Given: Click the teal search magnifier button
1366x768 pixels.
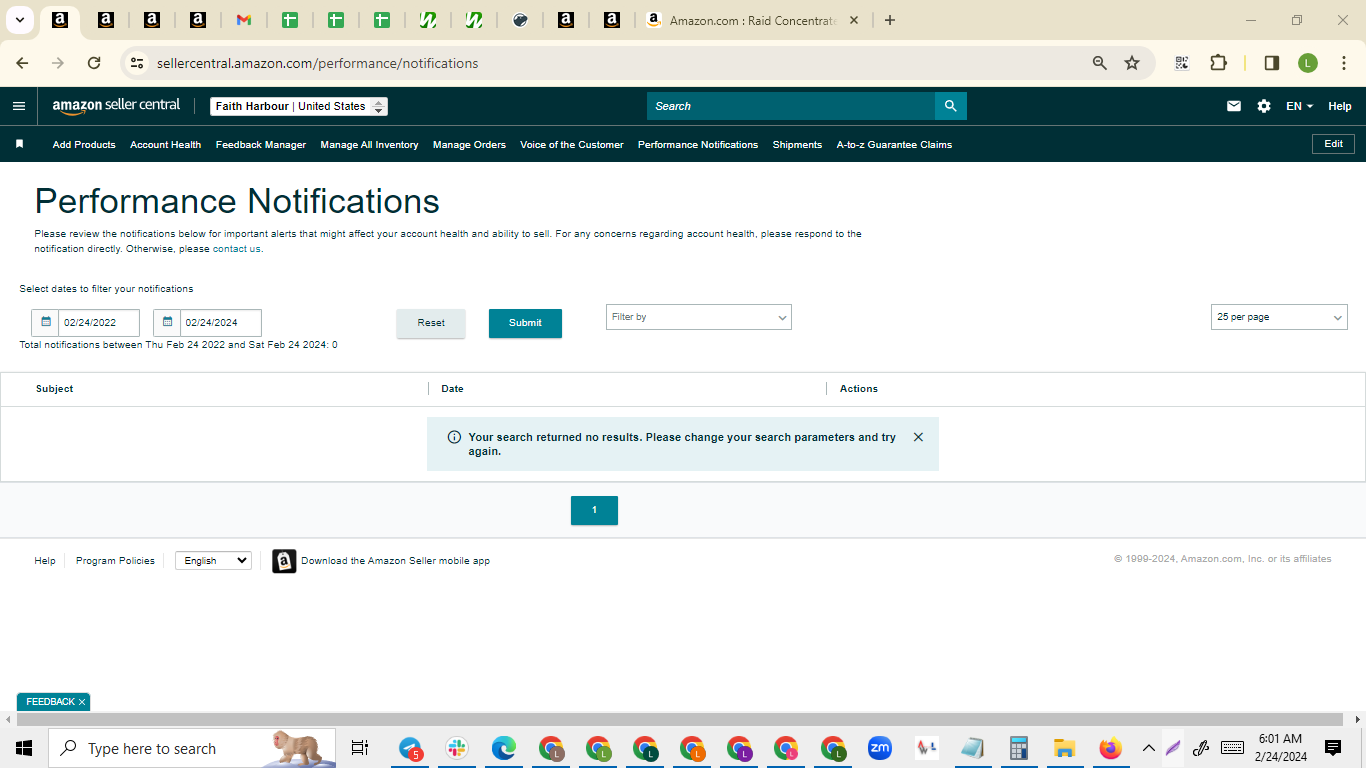Looking at the screenshot, I should click(951, 106).
